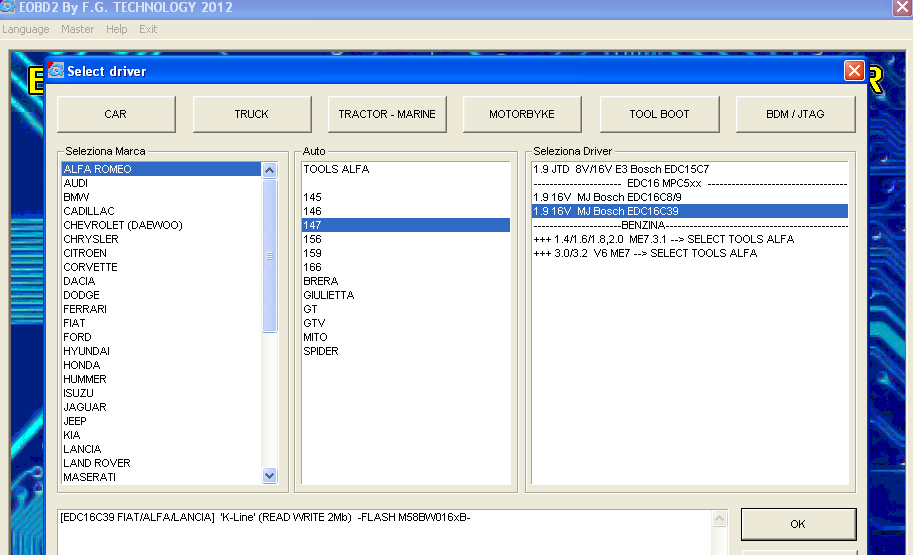Select 1.9 JTD Bosch EDC15C7 driver
Image resolution: width=913 pixels, height=555 pixels.
click(x=621, y=169)
